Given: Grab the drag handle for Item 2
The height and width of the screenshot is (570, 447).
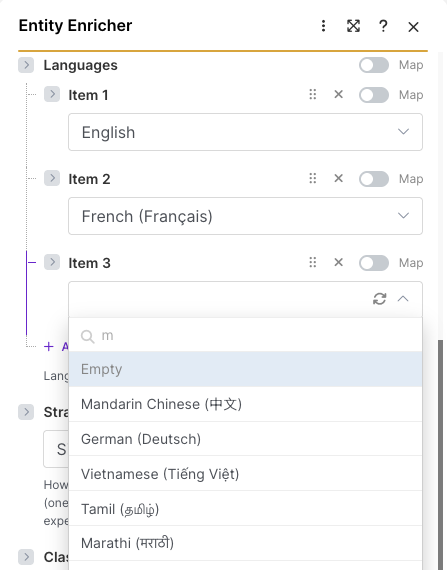Looking at the screenshot, I should [313, 178].
